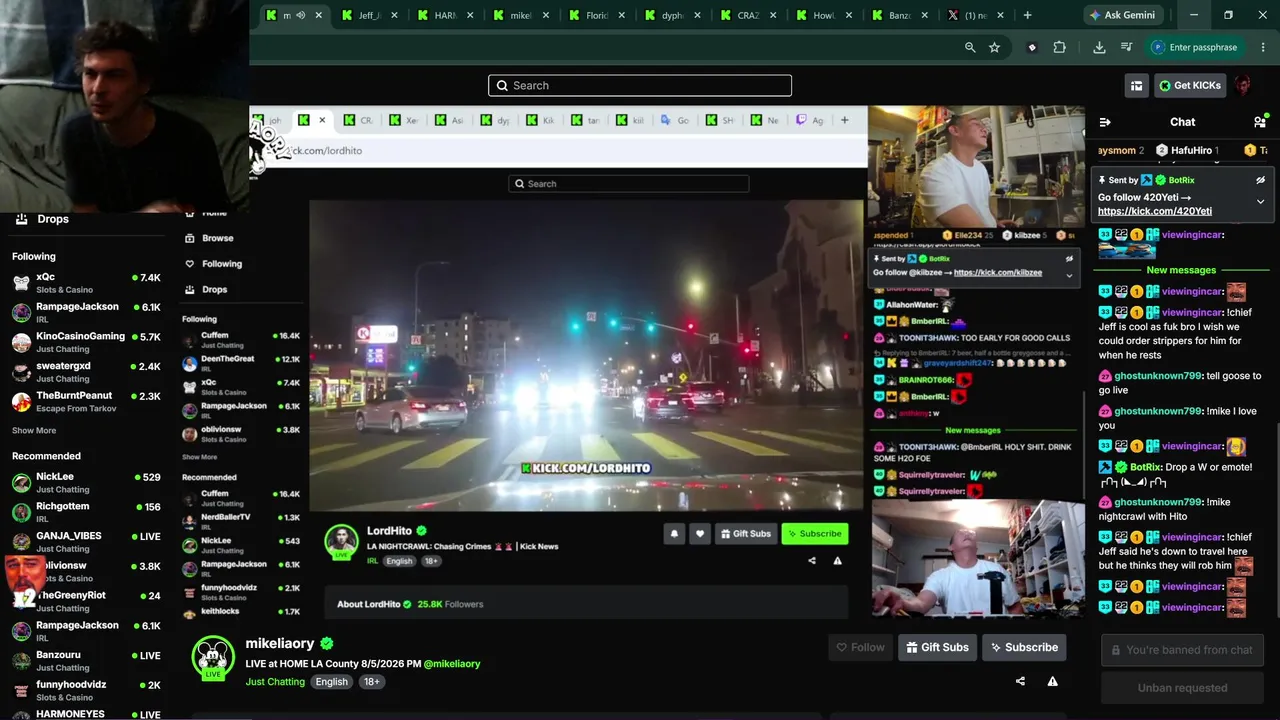1280x720 pixels.
Task: Open Banzouru channel in sidebar
Action: coord(86,661)
